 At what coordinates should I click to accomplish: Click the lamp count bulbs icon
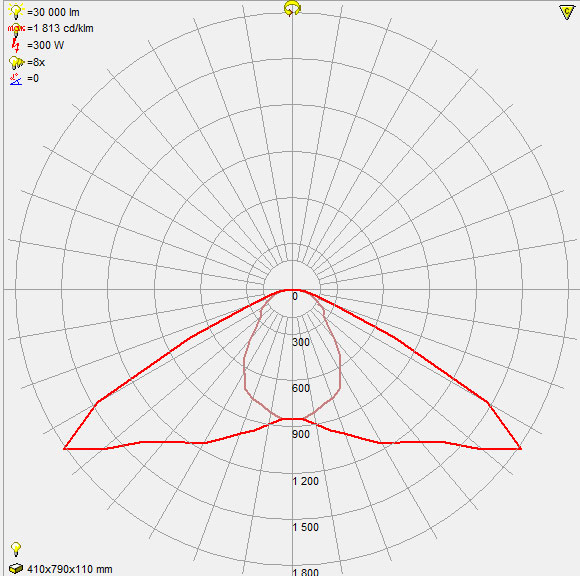coord(16,62)
